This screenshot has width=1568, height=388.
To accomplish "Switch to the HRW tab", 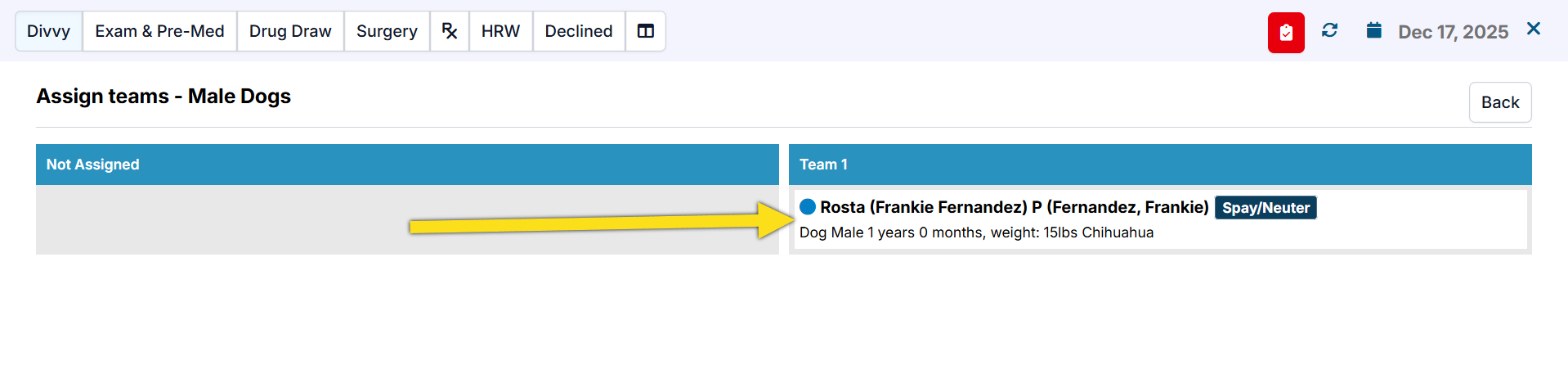I will (500, 31).
